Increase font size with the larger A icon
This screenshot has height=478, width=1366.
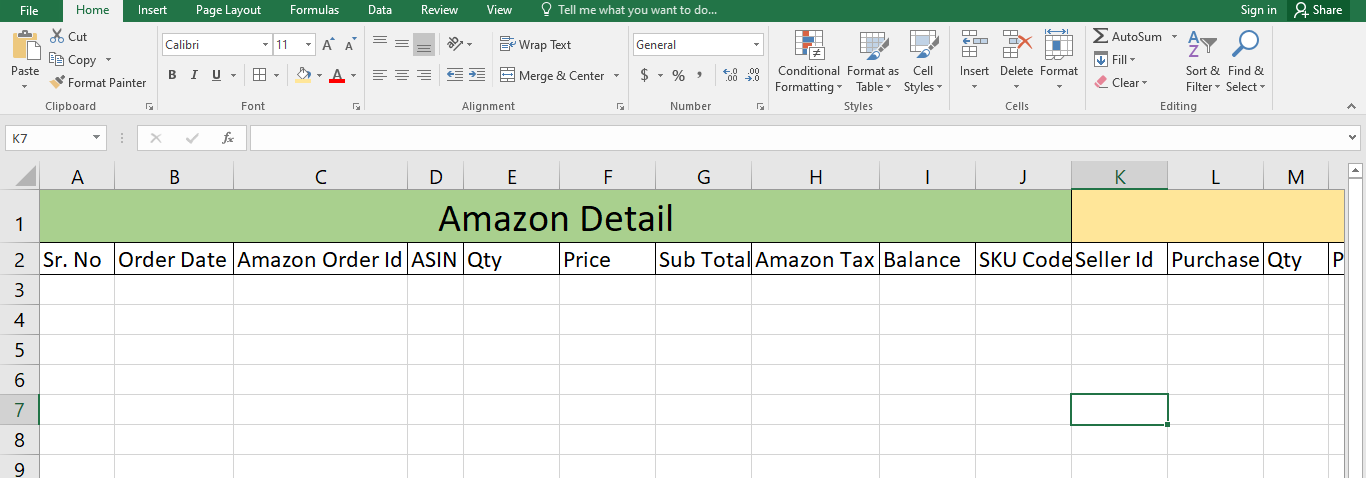[x=328, y=45]
